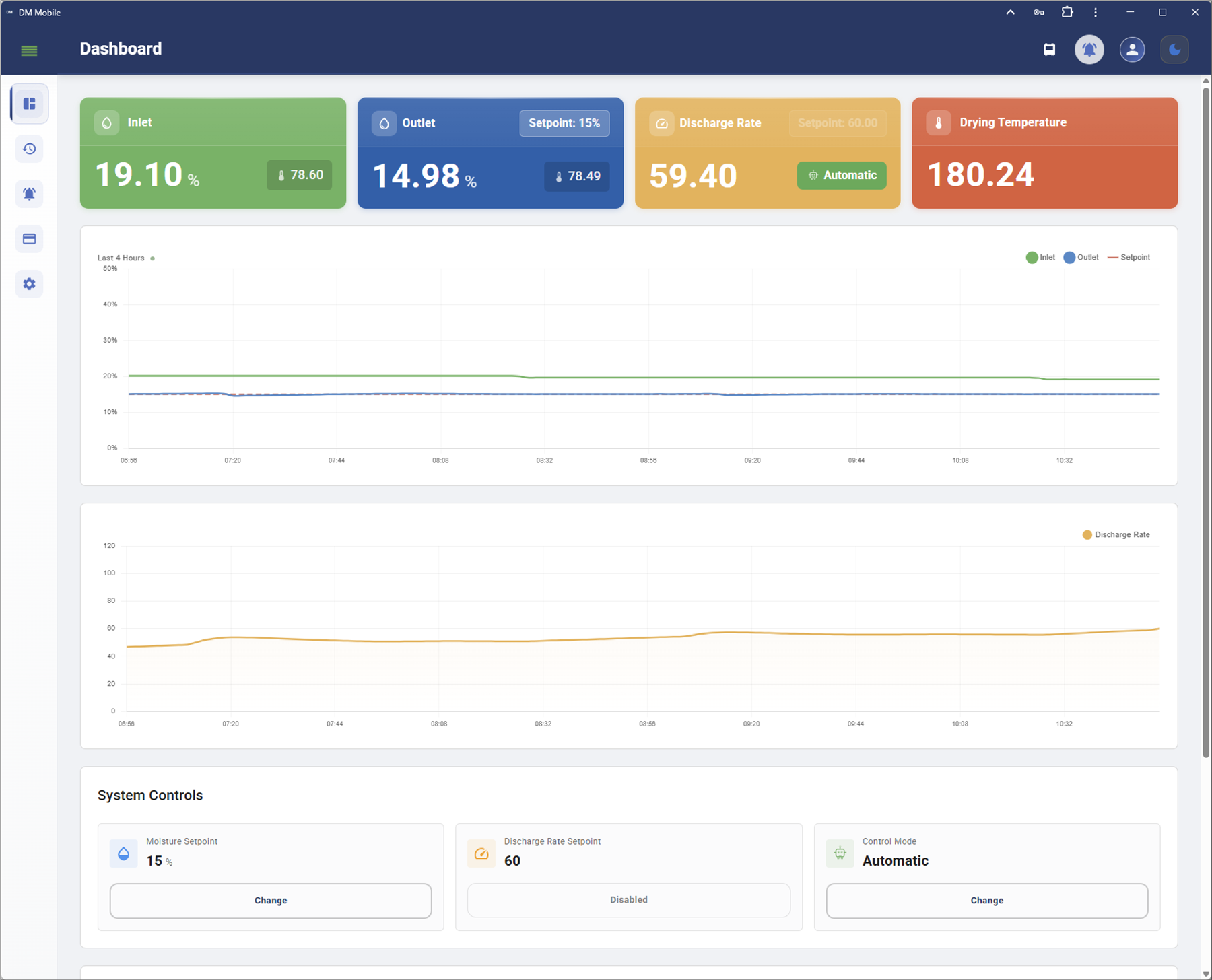Open the three-dot window menu

[x=1096, y=12]
